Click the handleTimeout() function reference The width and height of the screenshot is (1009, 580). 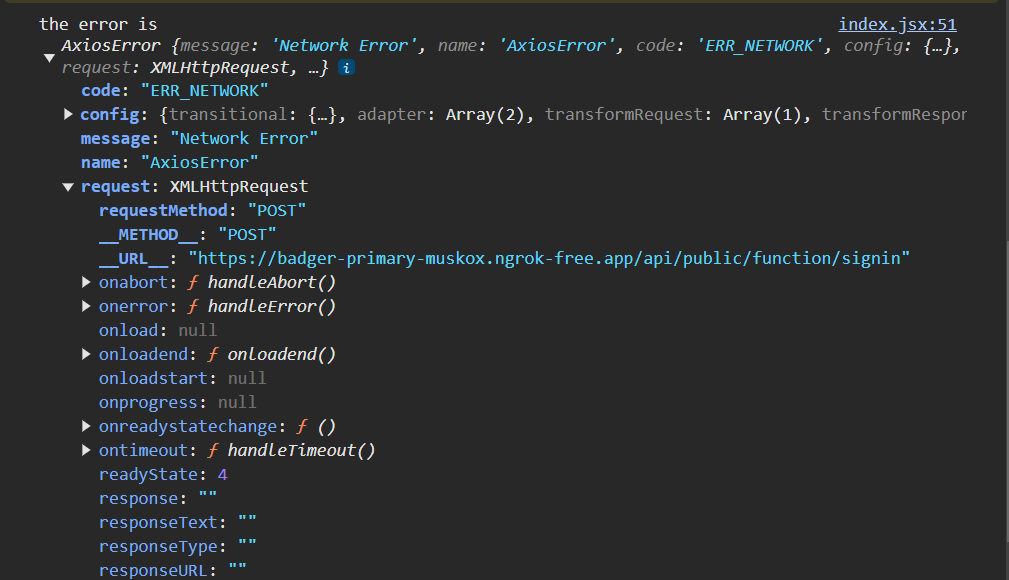pyautogui.click(x=301, y=451)
